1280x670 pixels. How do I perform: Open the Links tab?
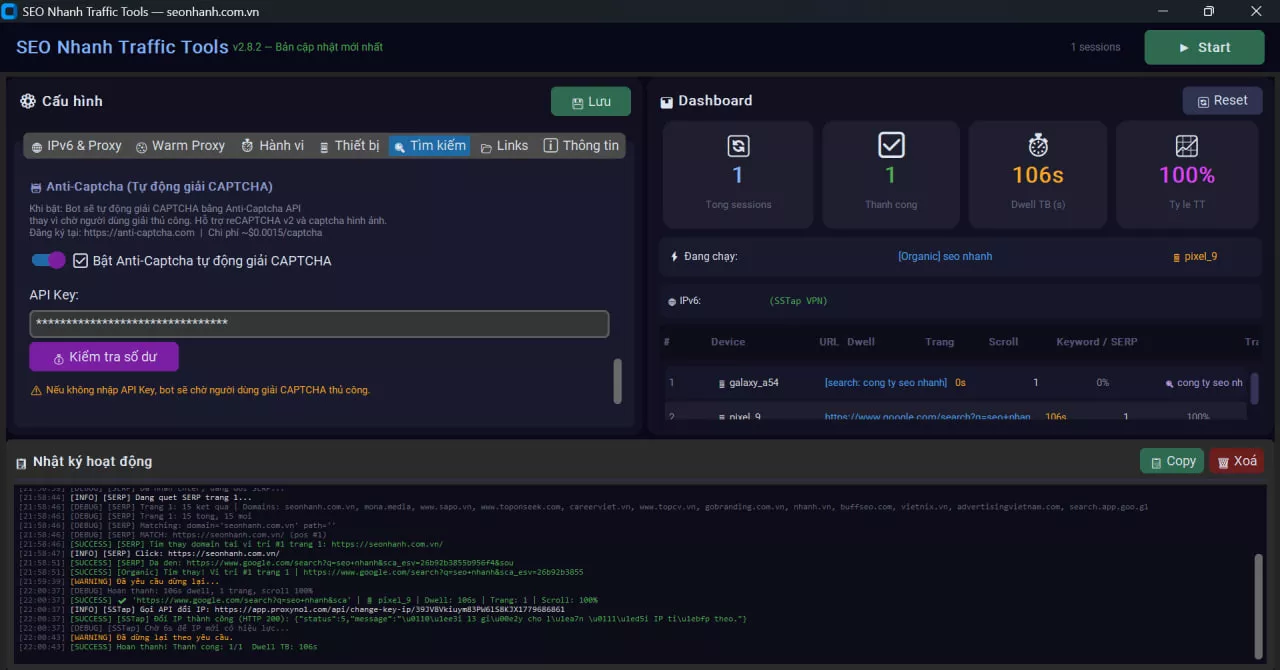[x=504, y=146]
